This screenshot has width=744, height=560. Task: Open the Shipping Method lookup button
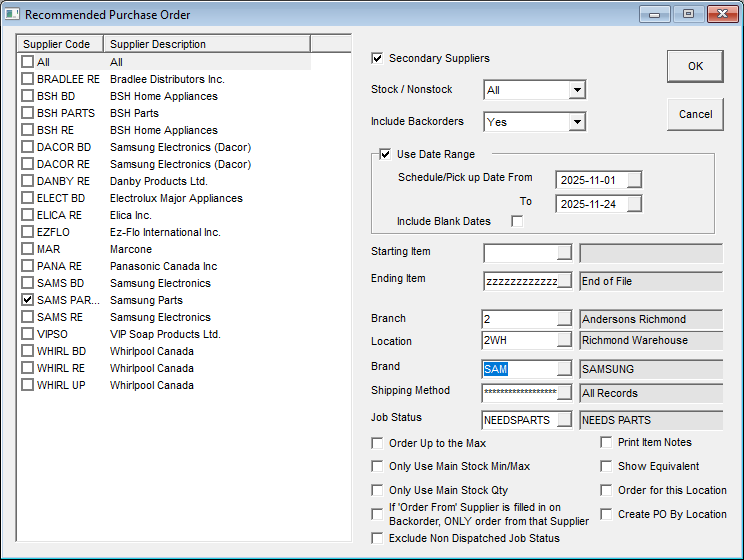point(565,392)
